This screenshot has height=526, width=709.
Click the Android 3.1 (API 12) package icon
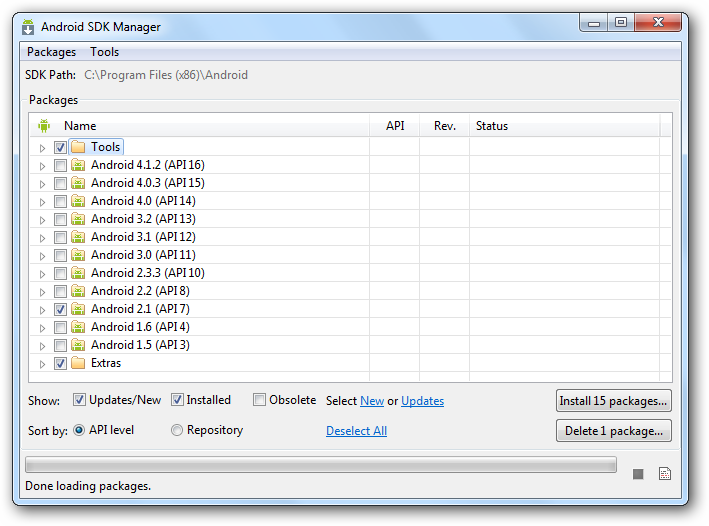coord(78,237)
